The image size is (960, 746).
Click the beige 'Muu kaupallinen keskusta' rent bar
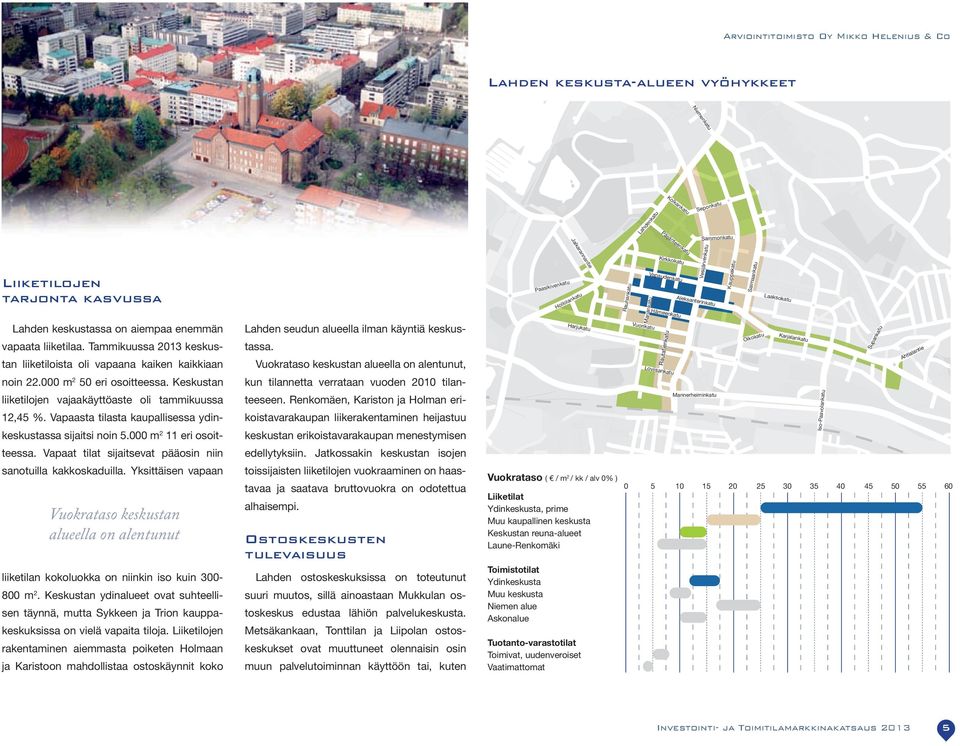tap(733, 520)
